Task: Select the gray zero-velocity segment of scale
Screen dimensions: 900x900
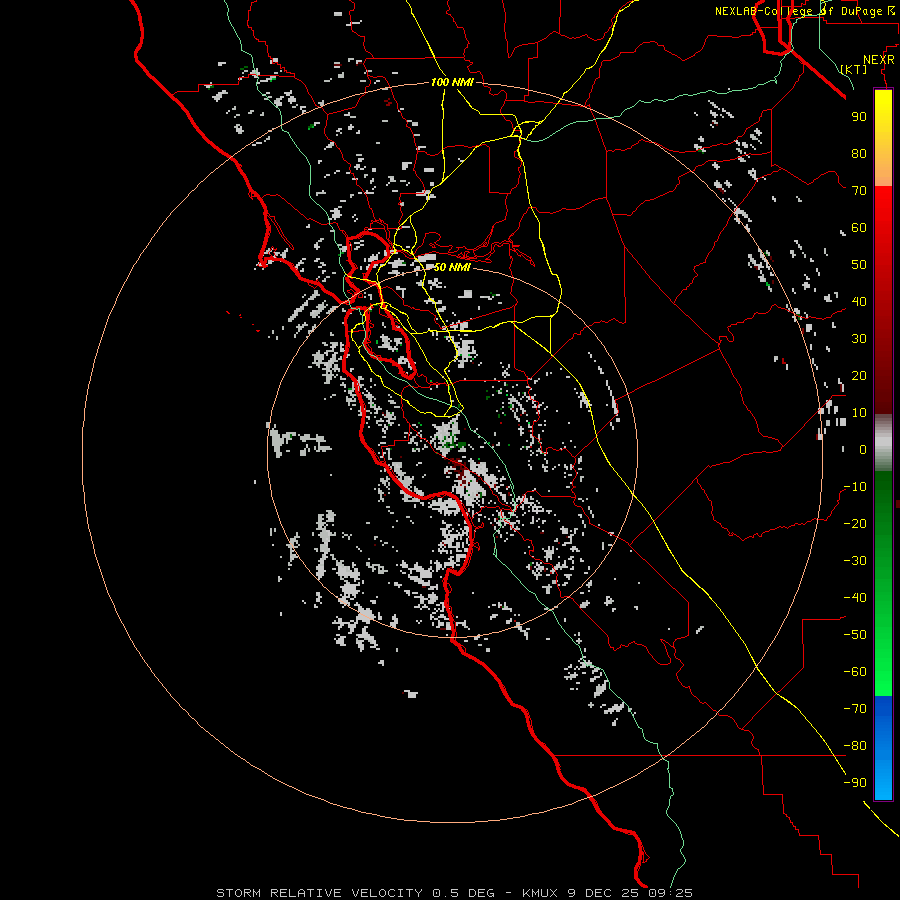Action: point(883,443)
